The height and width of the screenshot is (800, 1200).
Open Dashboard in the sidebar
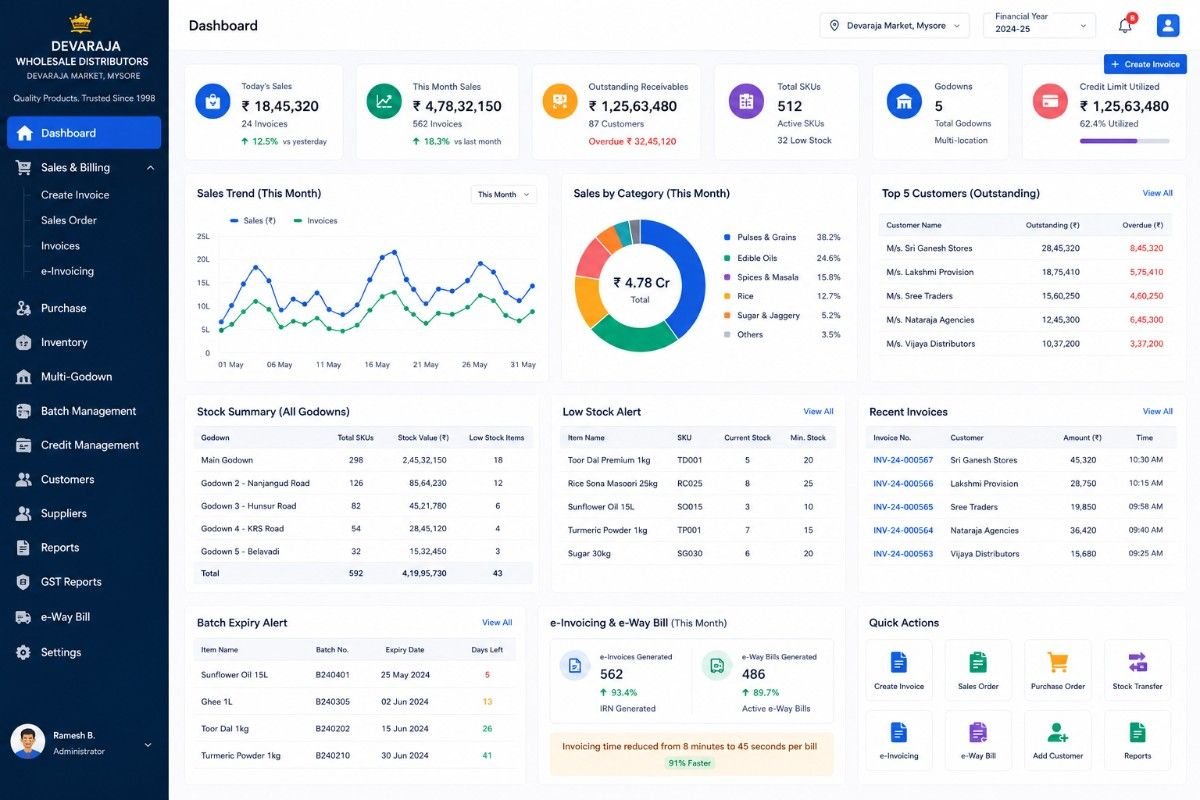84,133
